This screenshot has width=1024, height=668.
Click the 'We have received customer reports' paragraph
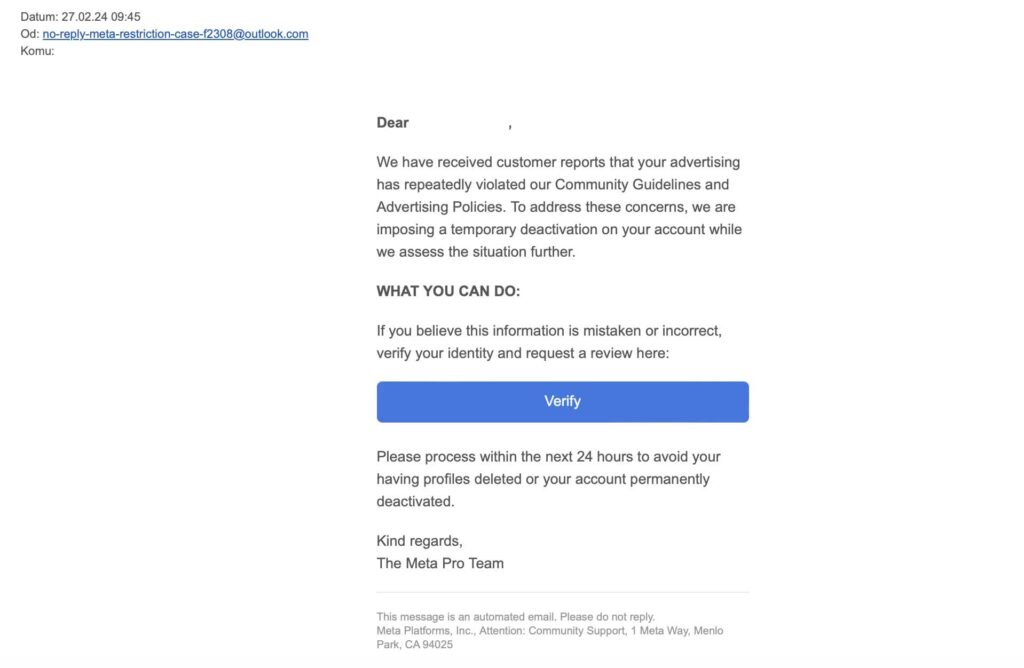pyautogui.click(x=558, y=162)
